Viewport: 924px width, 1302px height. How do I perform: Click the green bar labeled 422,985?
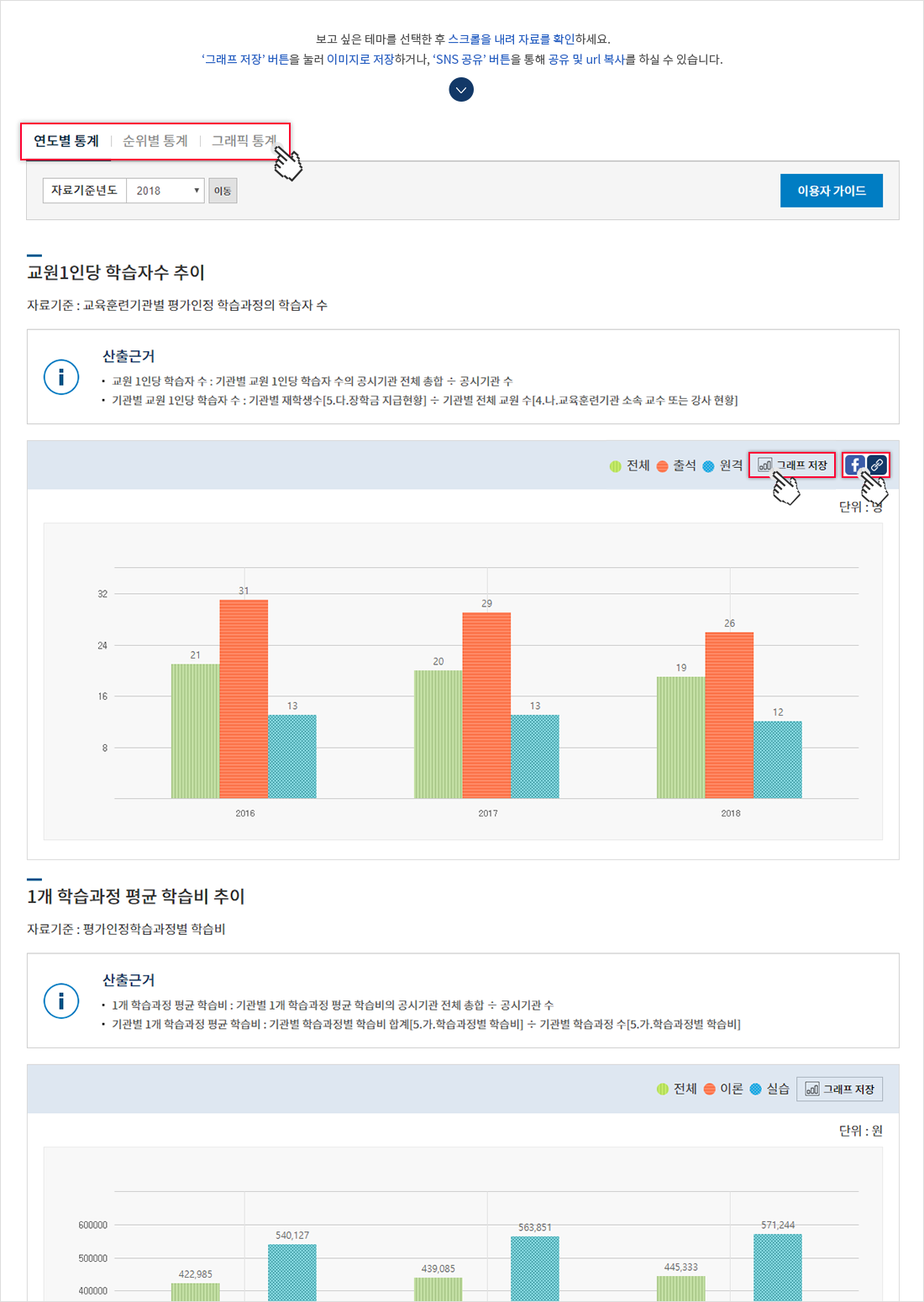click(x=195, y=1292)
